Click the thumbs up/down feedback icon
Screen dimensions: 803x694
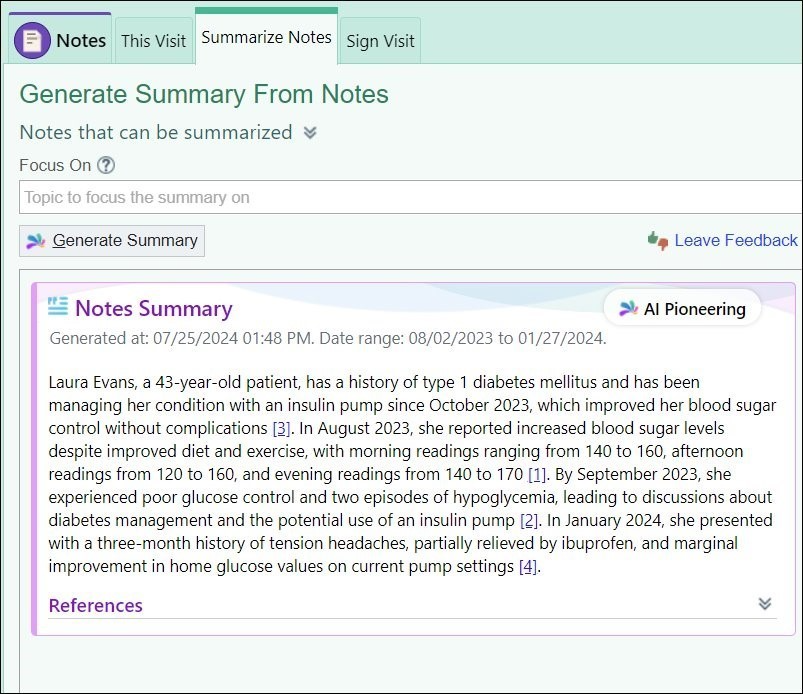point(658,240)
